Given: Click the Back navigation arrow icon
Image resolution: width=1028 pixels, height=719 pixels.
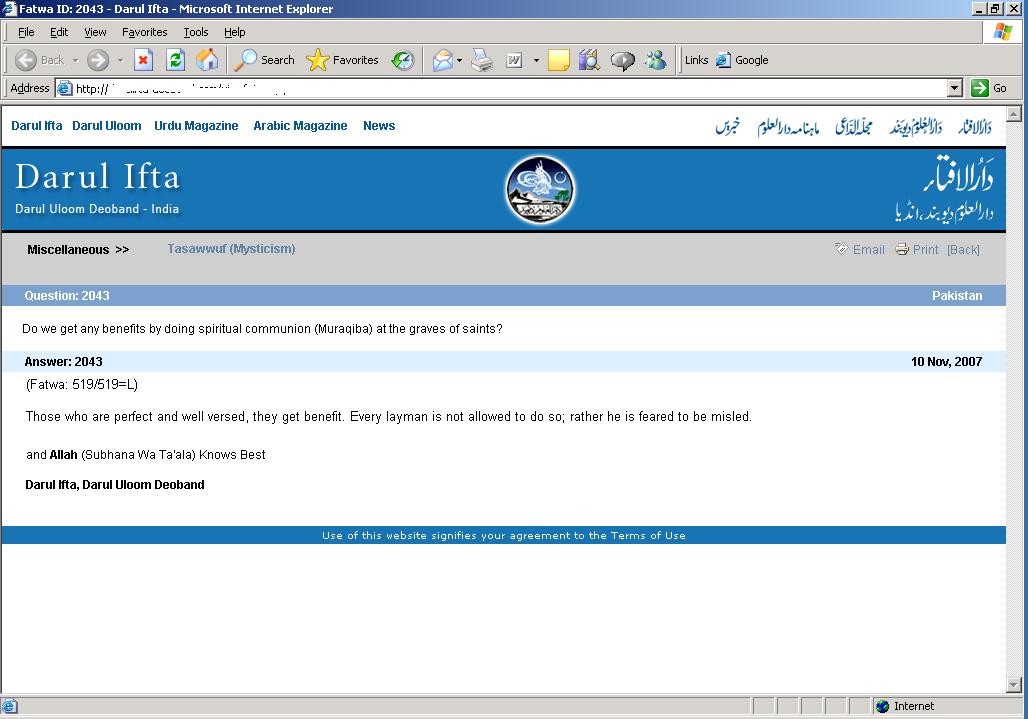Looking at the screenshot, I should click(x=26, y=60).
